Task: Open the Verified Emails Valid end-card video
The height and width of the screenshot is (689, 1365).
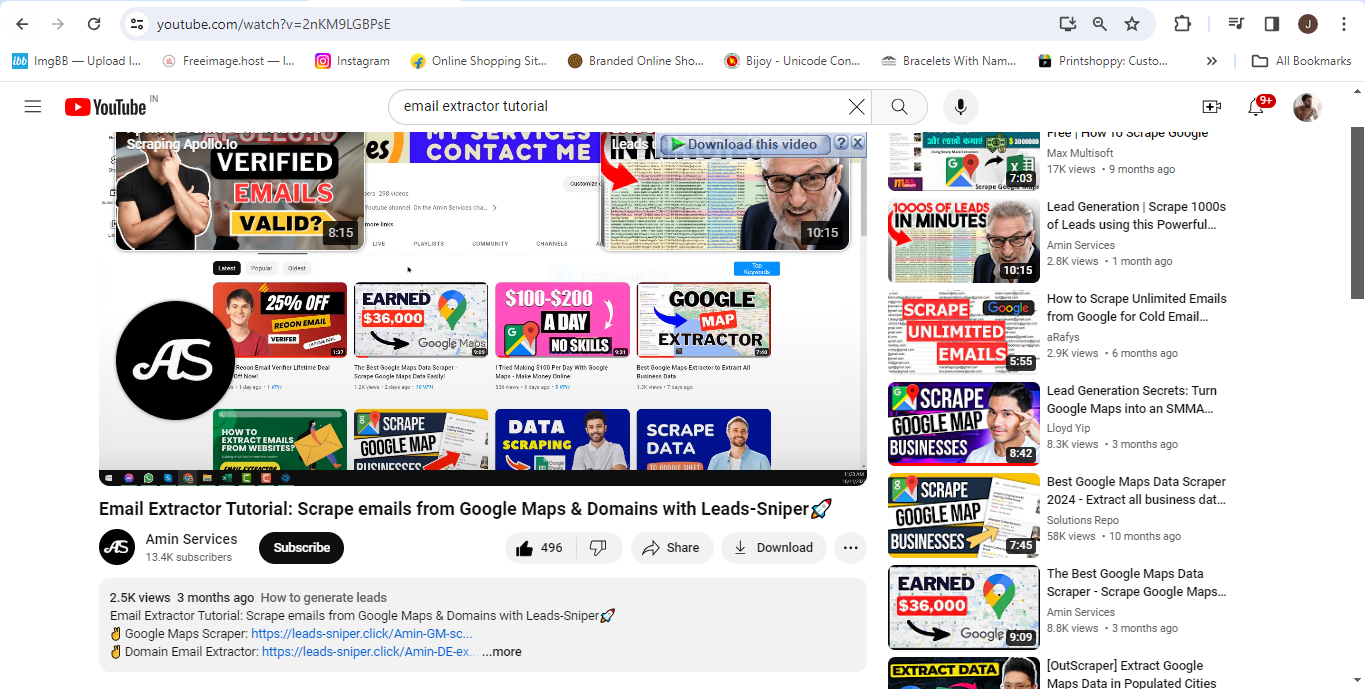Action: tap(239, 190)
